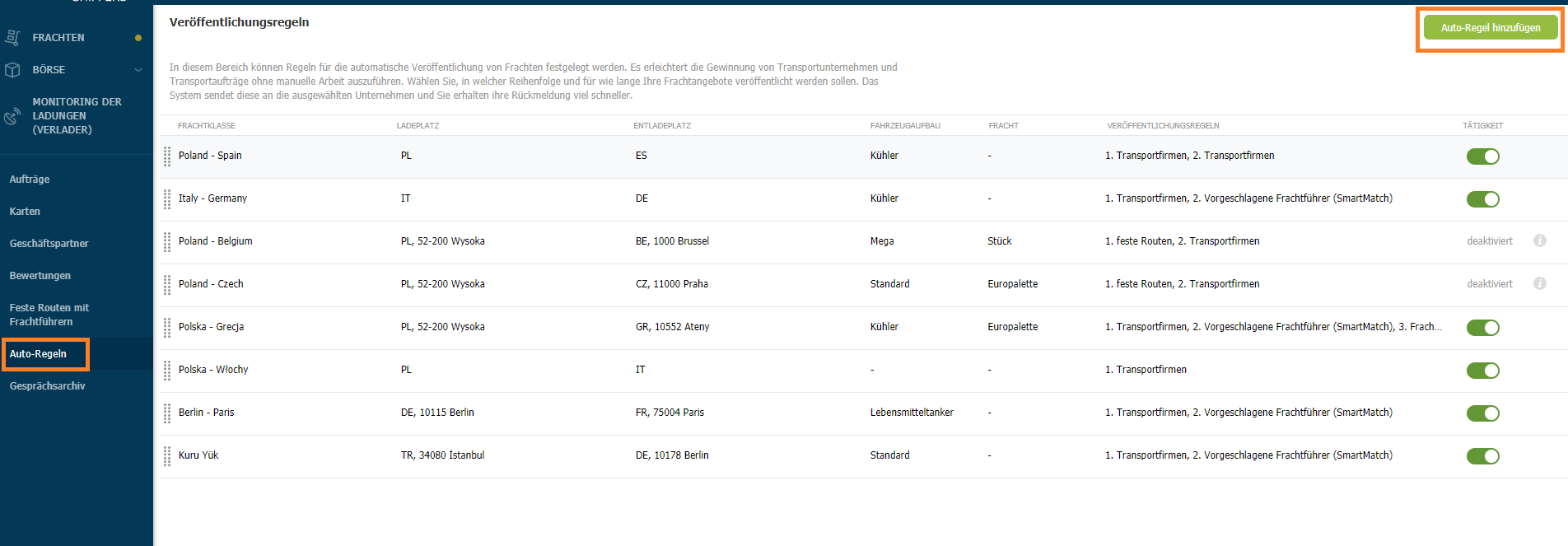This screenshot has height=546, width=1568.
Task: Click the Veröffentlichungsregeln page heading
Action: (240, 22)
